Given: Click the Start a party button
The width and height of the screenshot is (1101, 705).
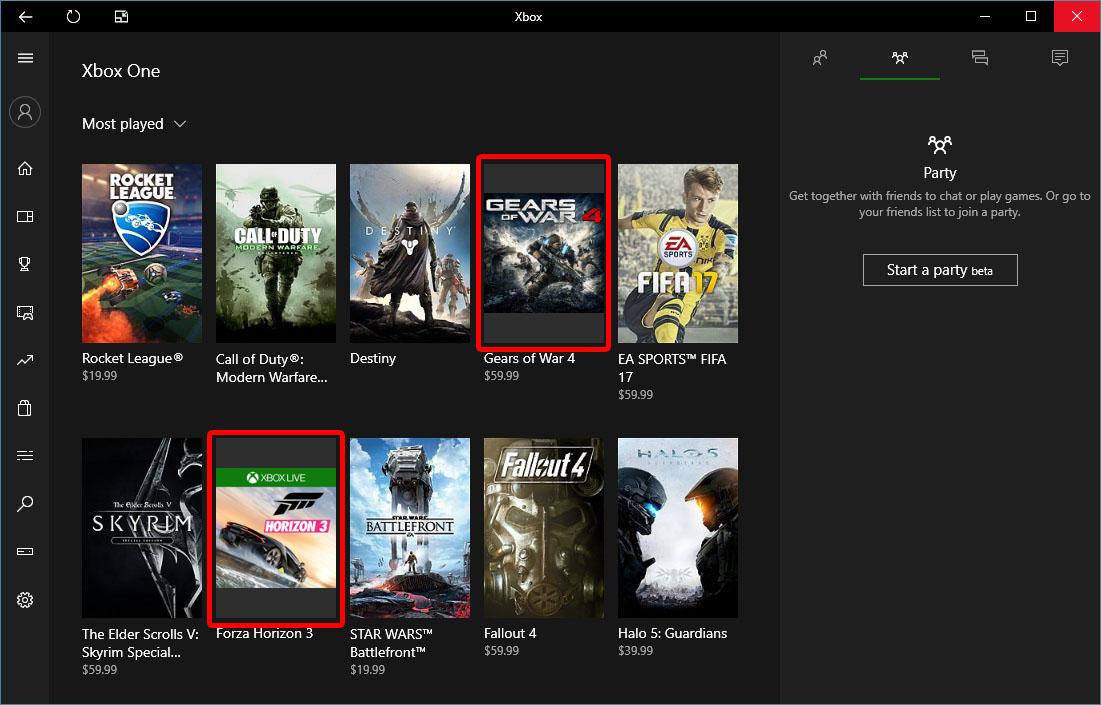Looking at the screenshot, I should 939,269.
